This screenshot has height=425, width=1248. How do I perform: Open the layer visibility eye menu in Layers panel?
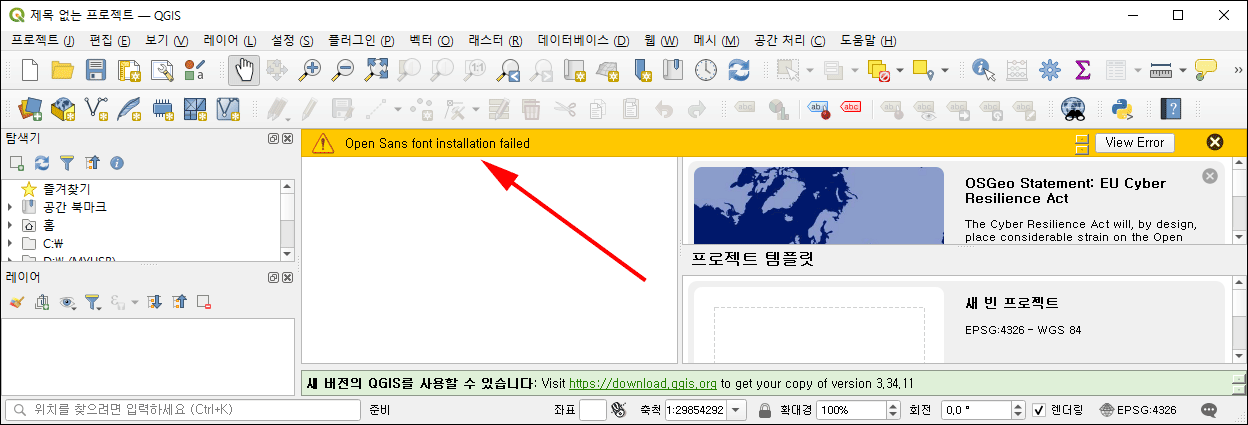pos(68,301)
